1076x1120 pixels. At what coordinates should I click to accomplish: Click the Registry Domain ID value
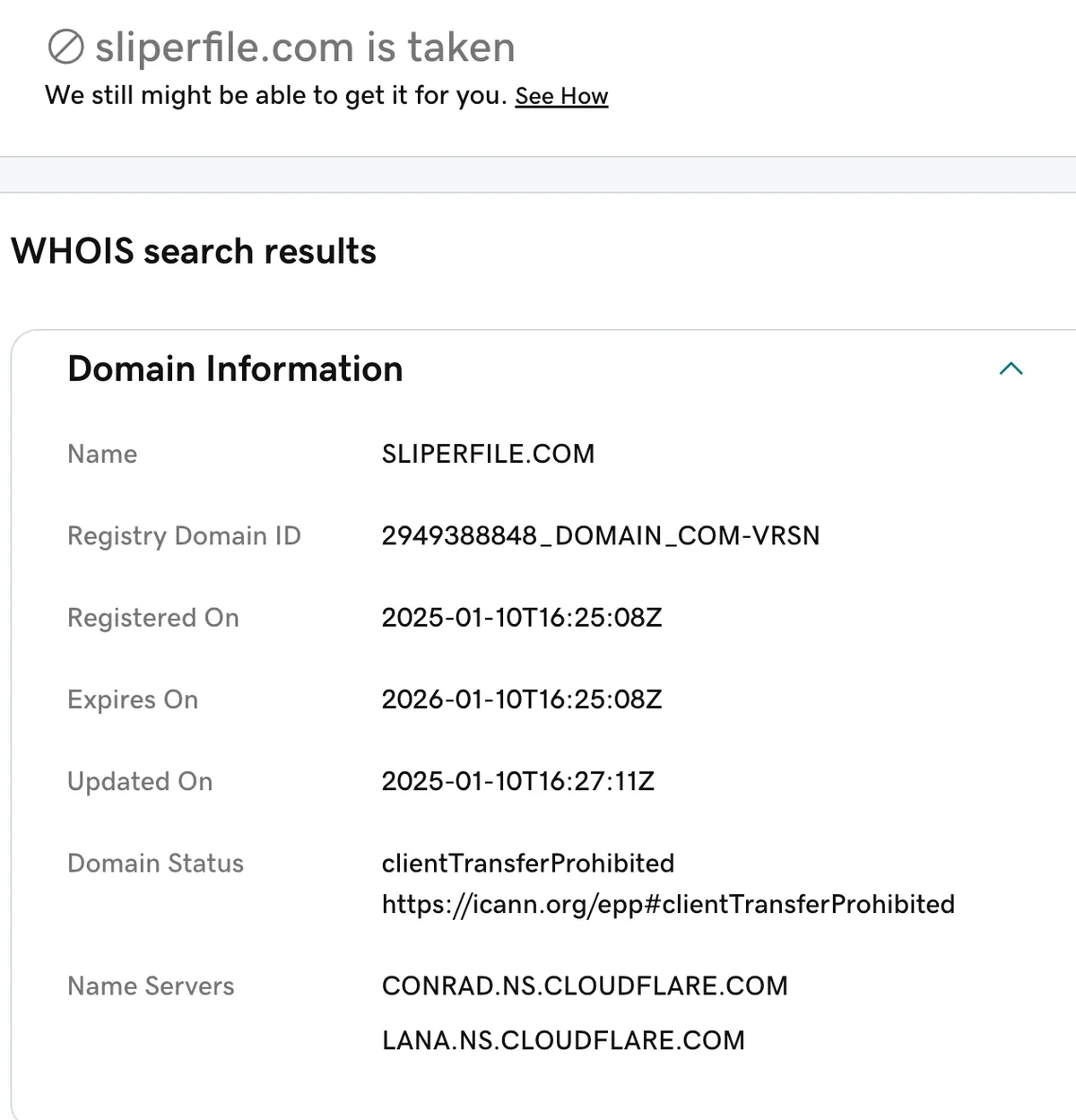coord(601,535)
